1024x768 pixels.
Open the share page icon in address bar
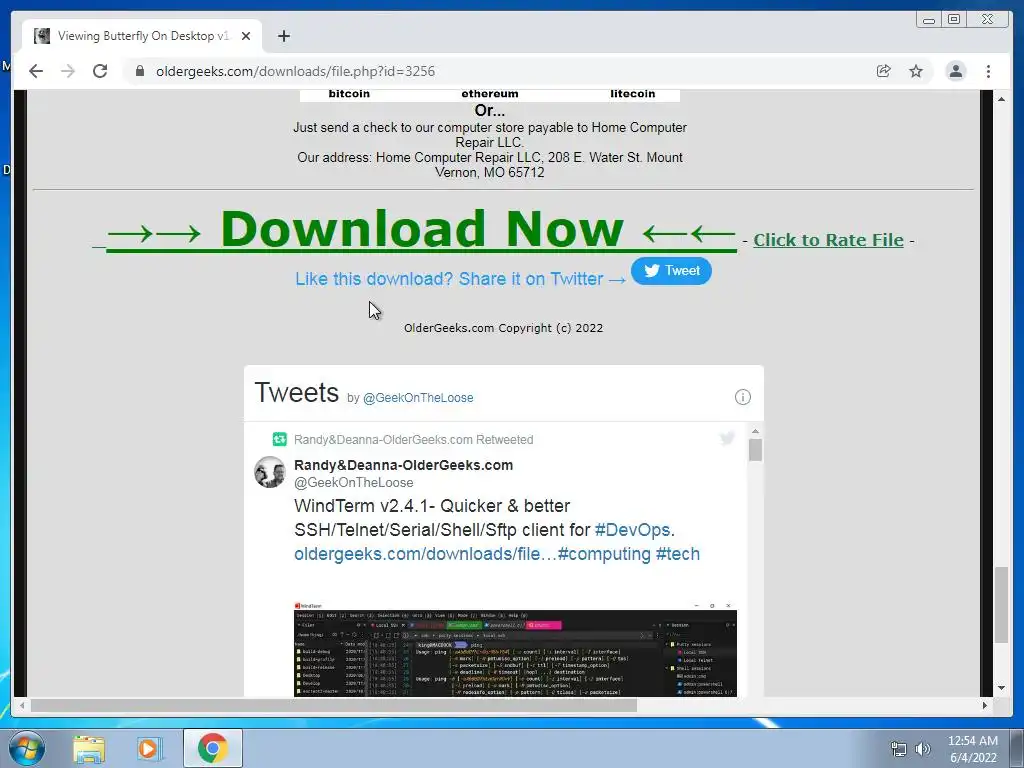pyautogui.click(x=884, y=71)
